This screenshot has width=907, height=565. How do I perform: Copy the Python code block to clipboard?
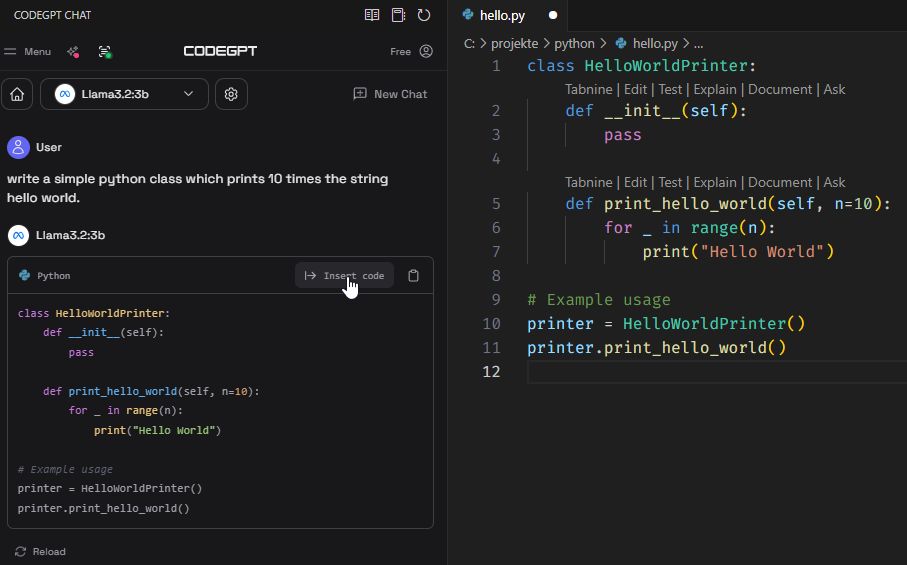[414, 276]
